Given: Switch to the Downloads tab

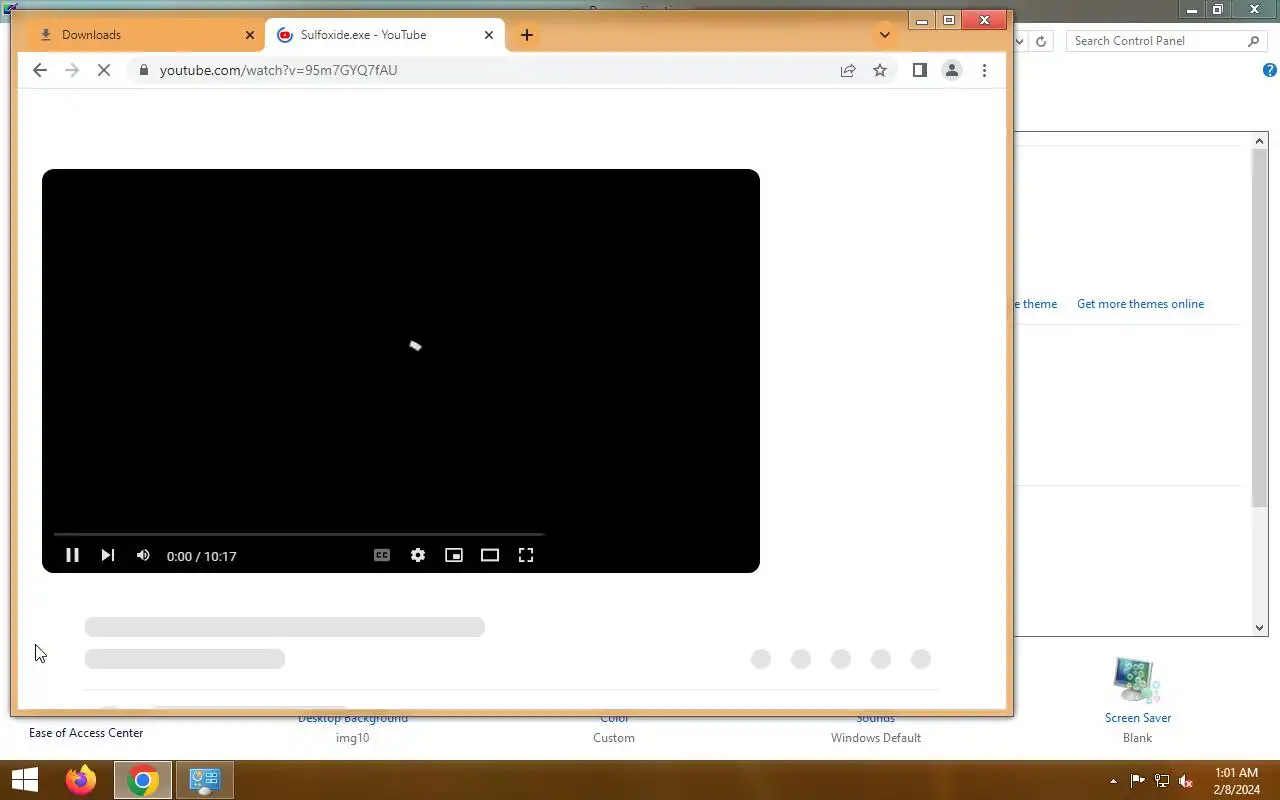Looking at the screenshot, I should click(143, 35).
